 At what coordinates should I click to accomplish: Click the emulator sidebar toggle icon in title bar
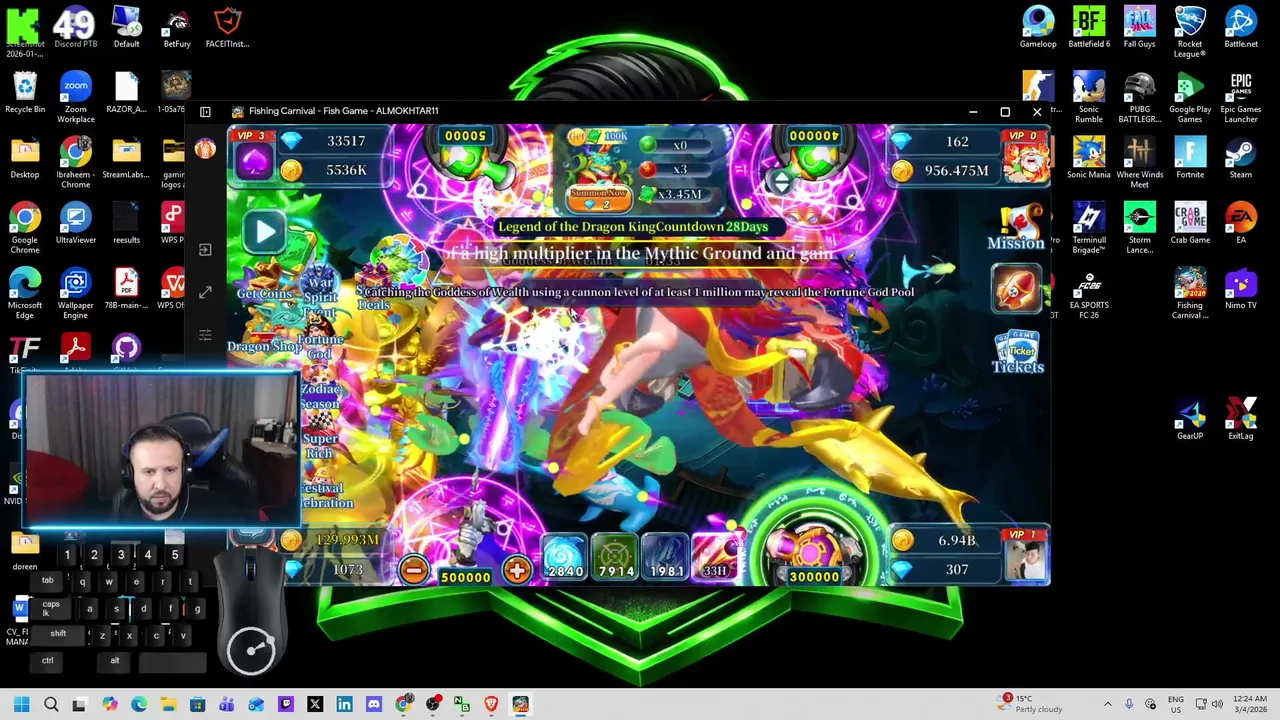point(205,112)
